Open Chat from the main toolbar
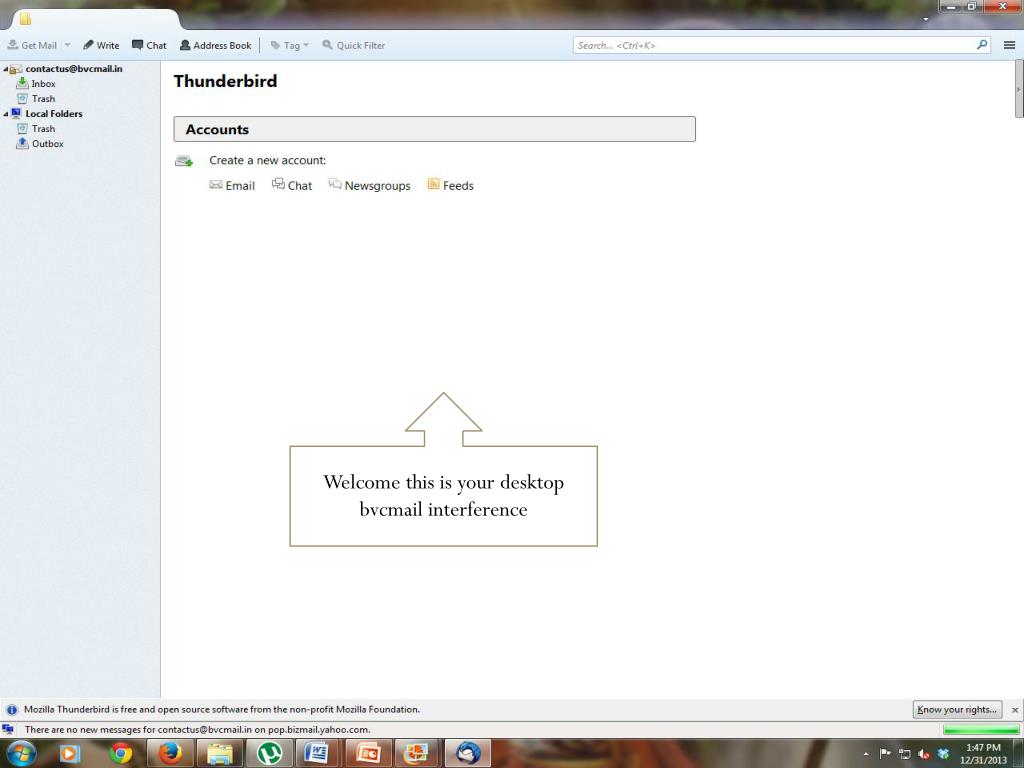1024x768 pixels. (150, 45)
